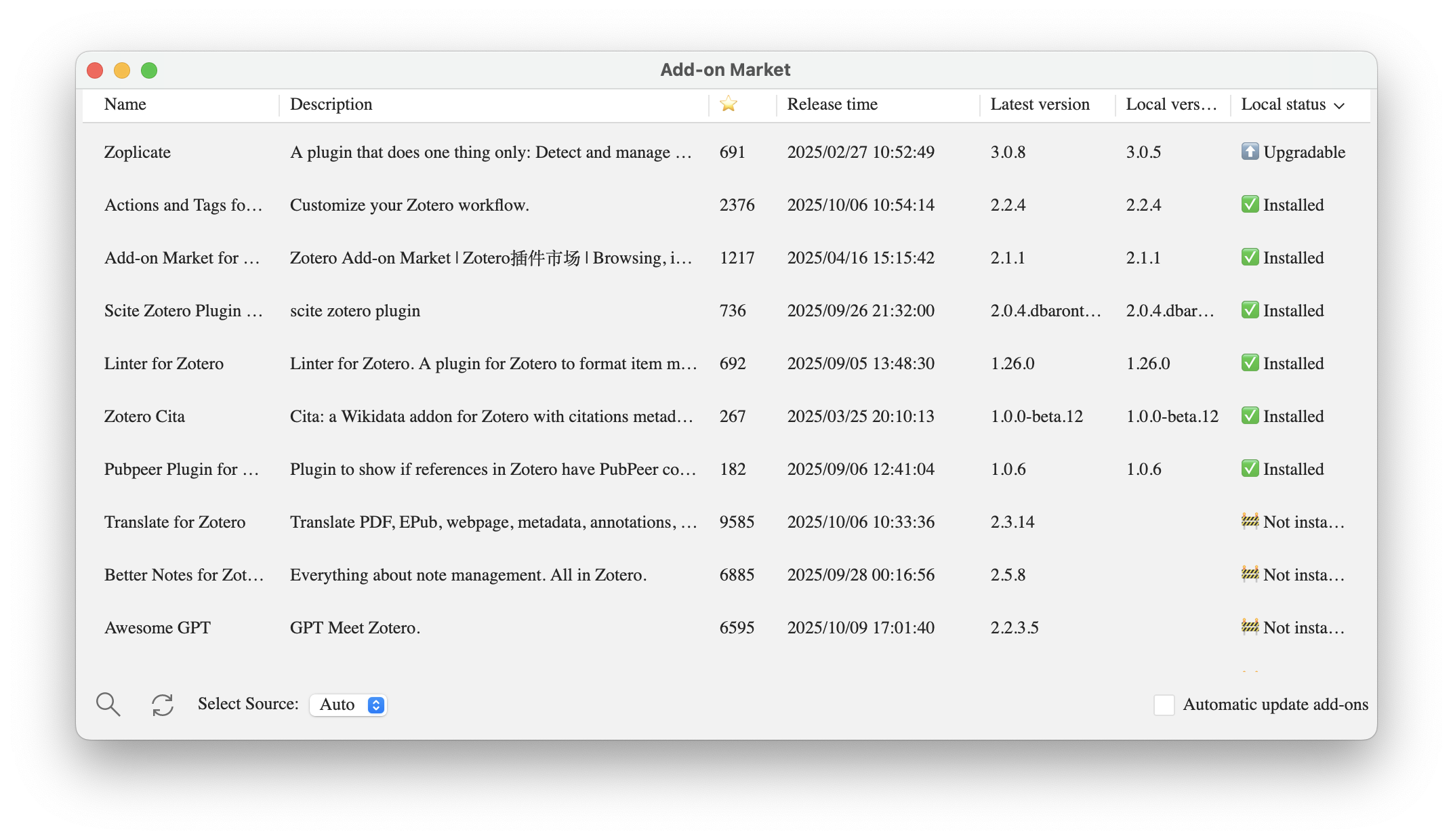
Task: Click the Local status sort chevron
Action: (1340, 106)
